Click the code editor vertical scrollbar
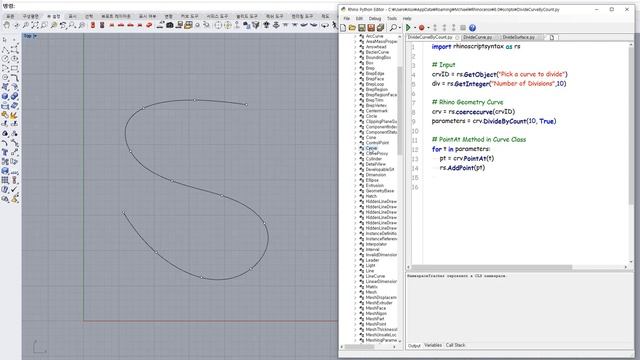Viewport: 640px width, 360px height. pyautogui.click(x=631, y=127)
